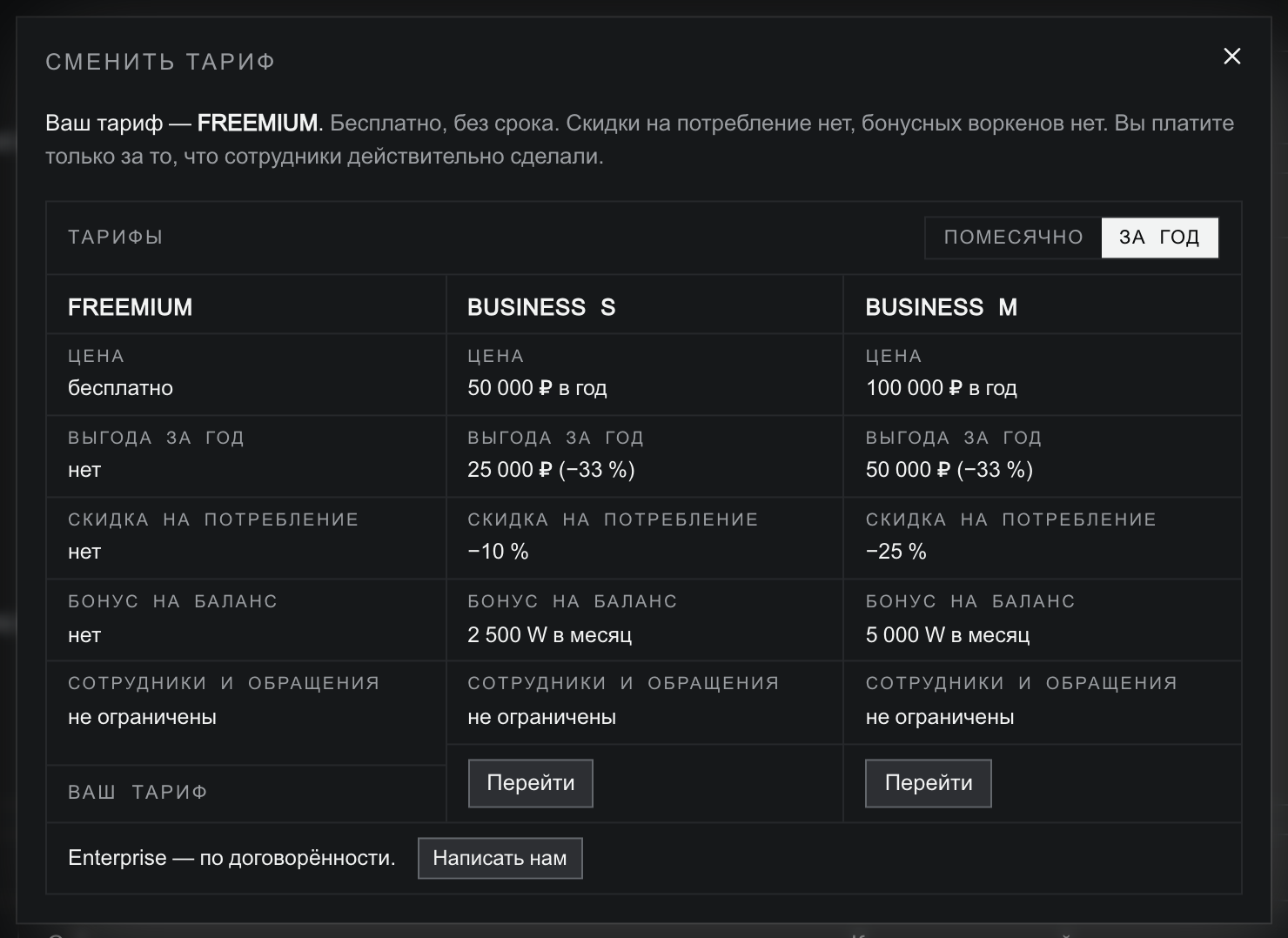1288x938 pixels.
Task: Click не ограничены in the Freemium column
Action: 143,718
